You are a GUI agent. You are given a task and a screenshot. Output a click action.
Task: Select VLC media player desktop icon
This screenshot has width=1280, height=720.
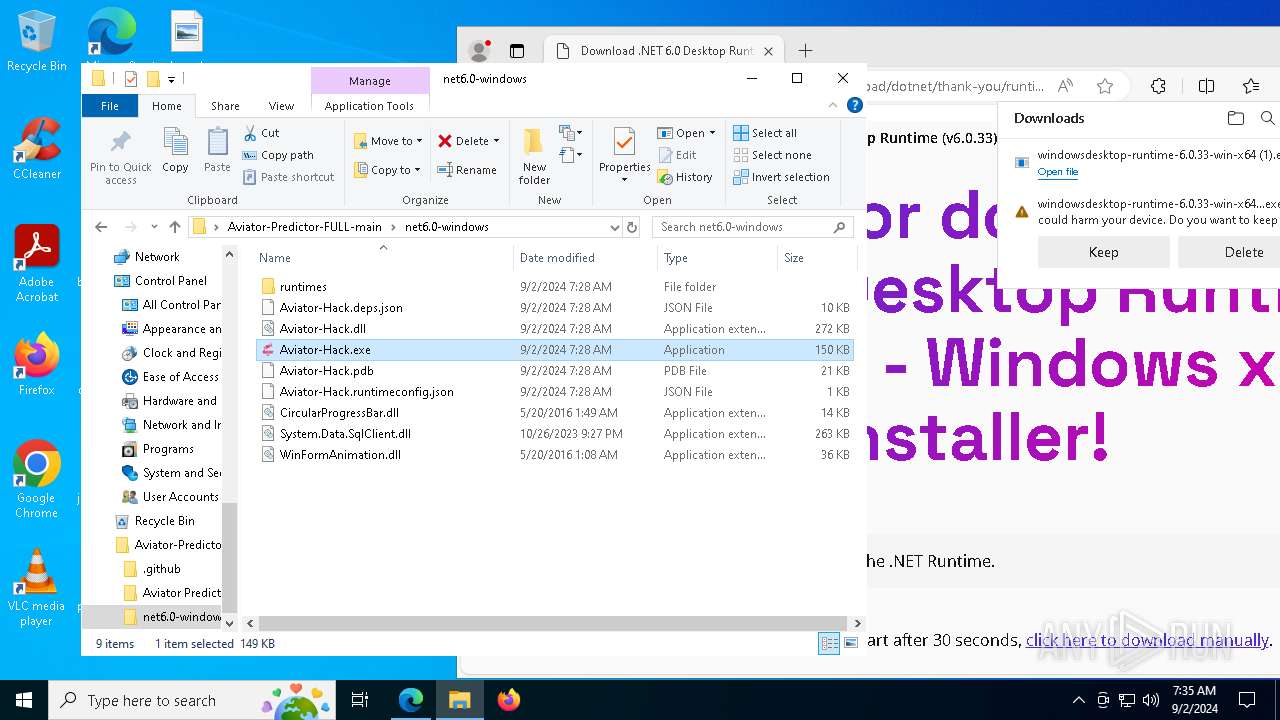pyautogui.click(x=37, y=588)
